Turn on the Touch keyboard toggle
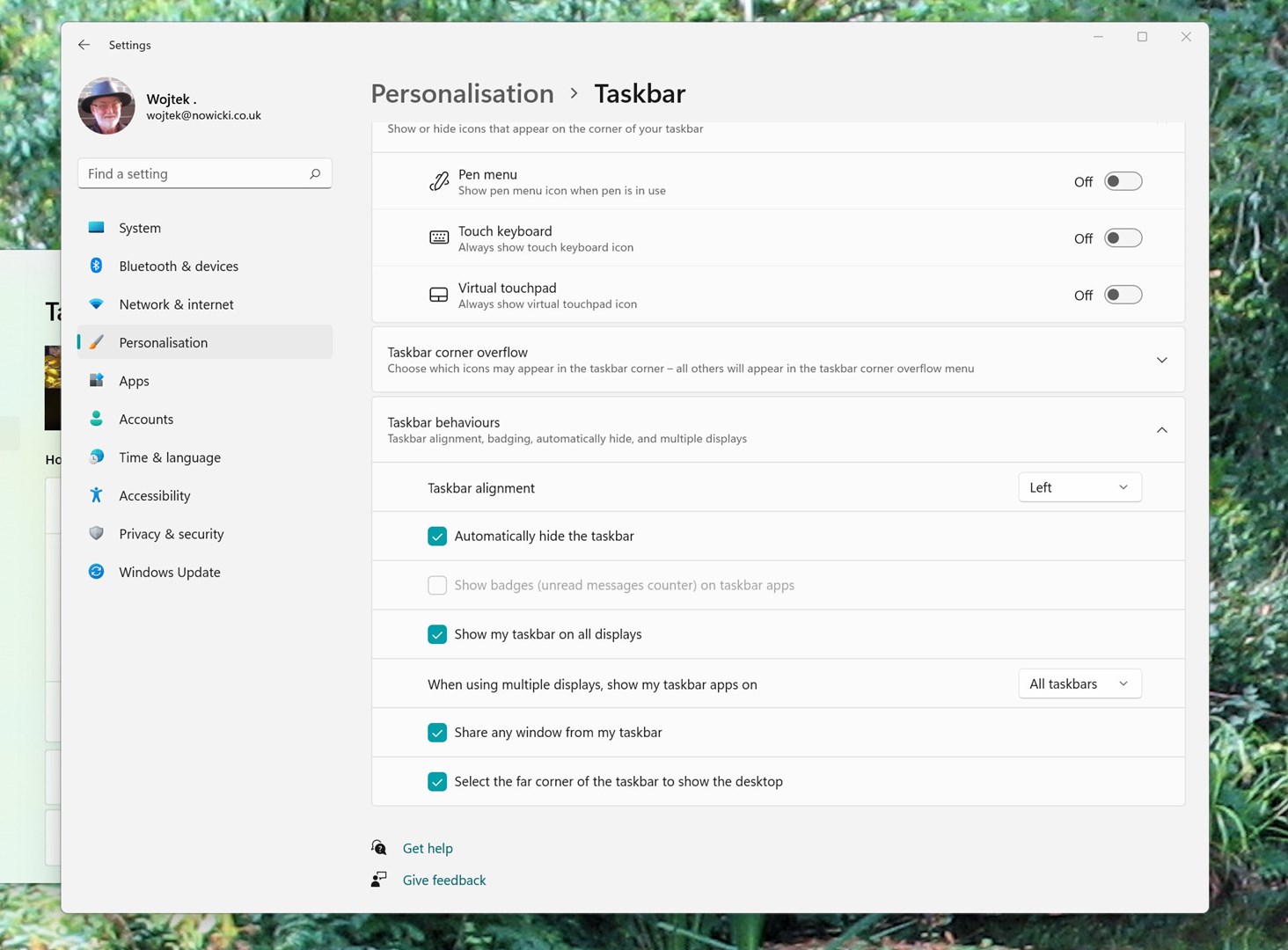1288x950 pixels. pyautogui.click(x=1123, y=238)
